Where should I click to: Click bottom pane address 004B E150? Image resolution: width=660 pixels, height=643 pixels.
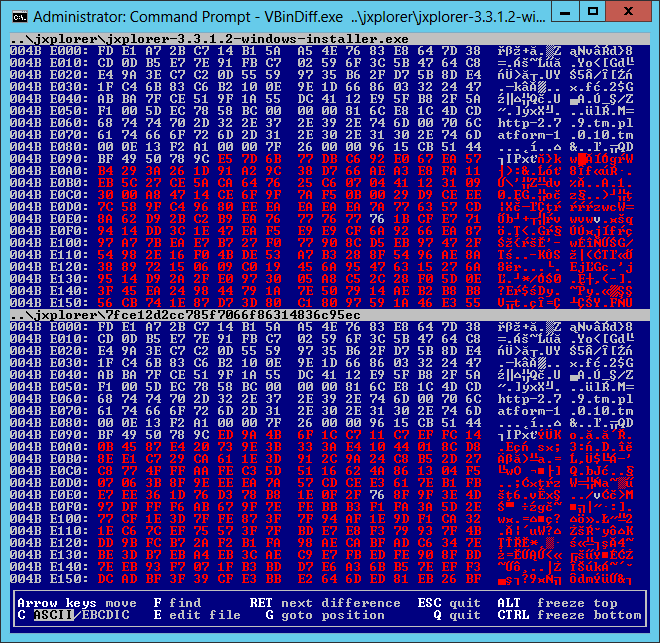pos(49,579)
